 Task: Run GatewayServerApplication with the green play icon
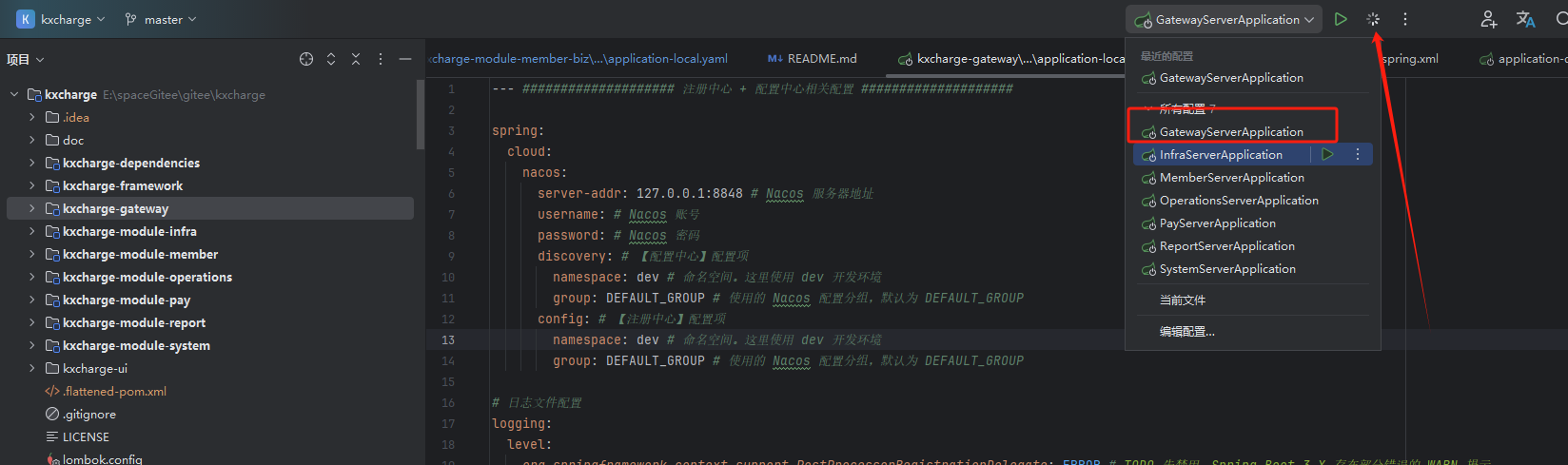click(x=1341, y=19)
